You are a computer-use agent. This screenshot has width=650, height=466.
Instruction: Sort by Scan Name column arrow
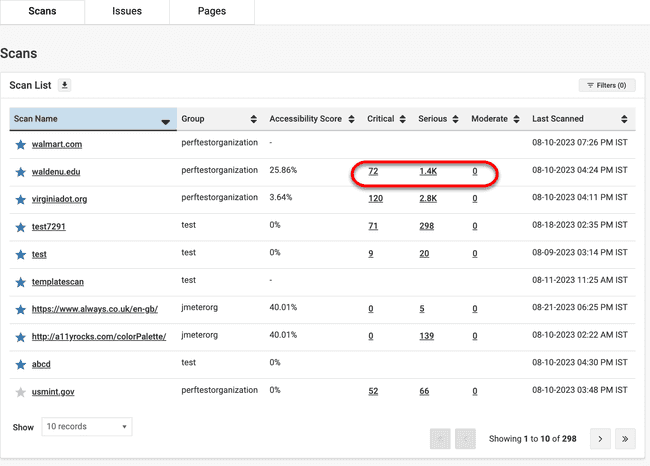pyautogui.click(x=165, y=120)
